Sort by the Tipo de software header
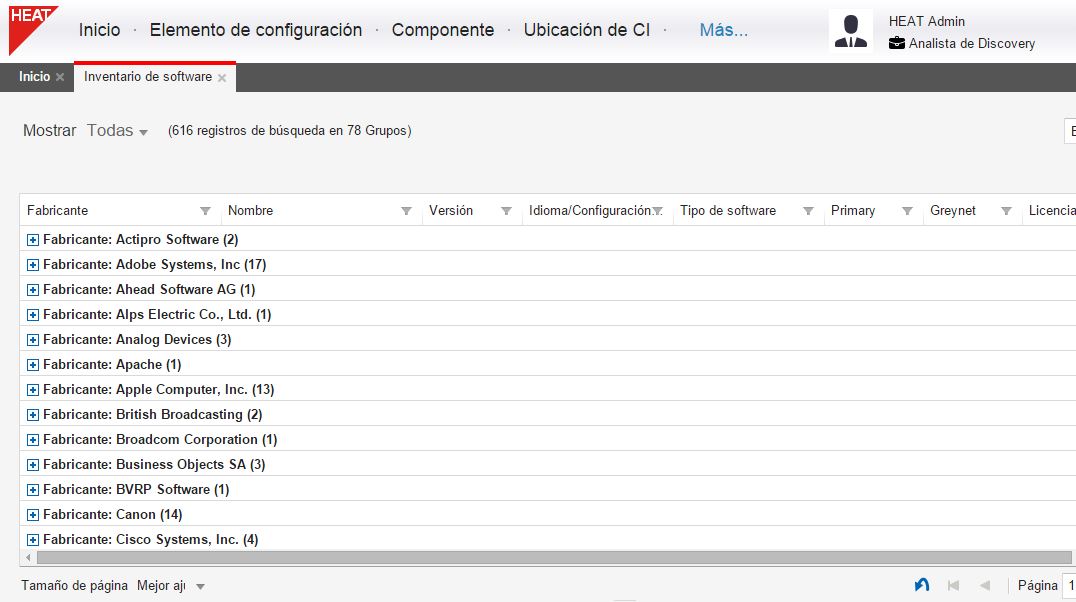This screenshot has width=1076, height=602. 728,211
